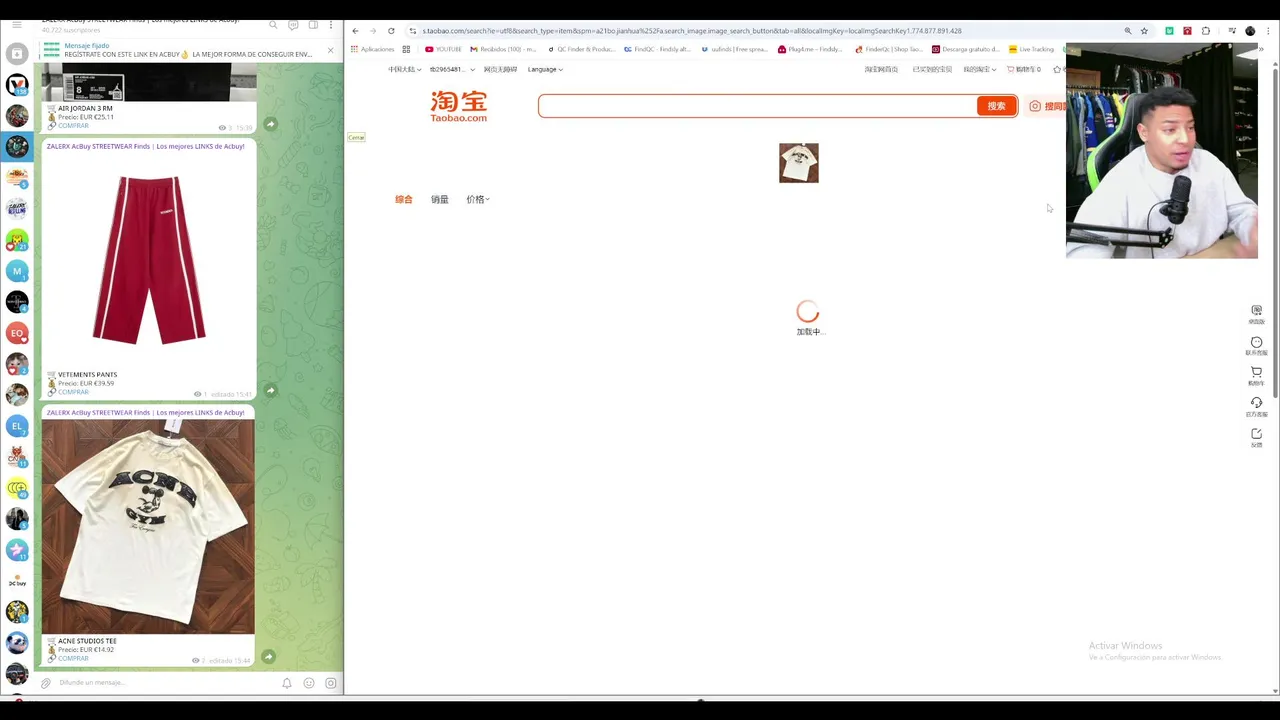Open the YOUTUBE bookmark
The image size is (1280, 720).
pyautogui.click(x=443, y=49)
